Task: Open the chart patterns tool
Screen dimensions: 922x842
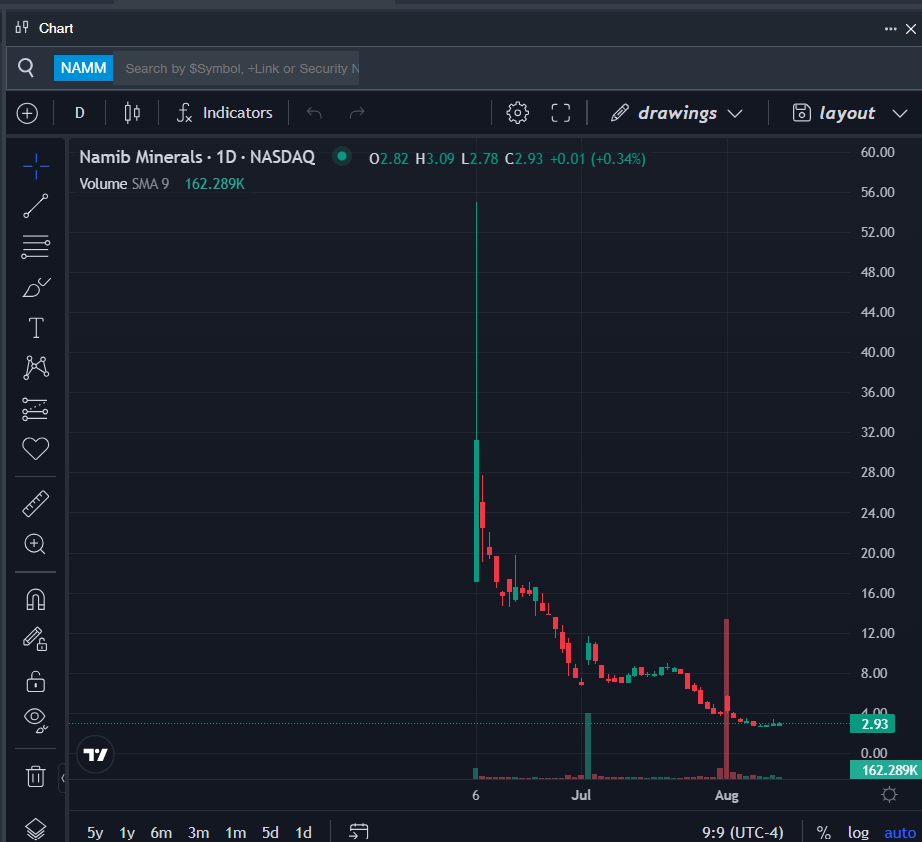Action: 36,367
